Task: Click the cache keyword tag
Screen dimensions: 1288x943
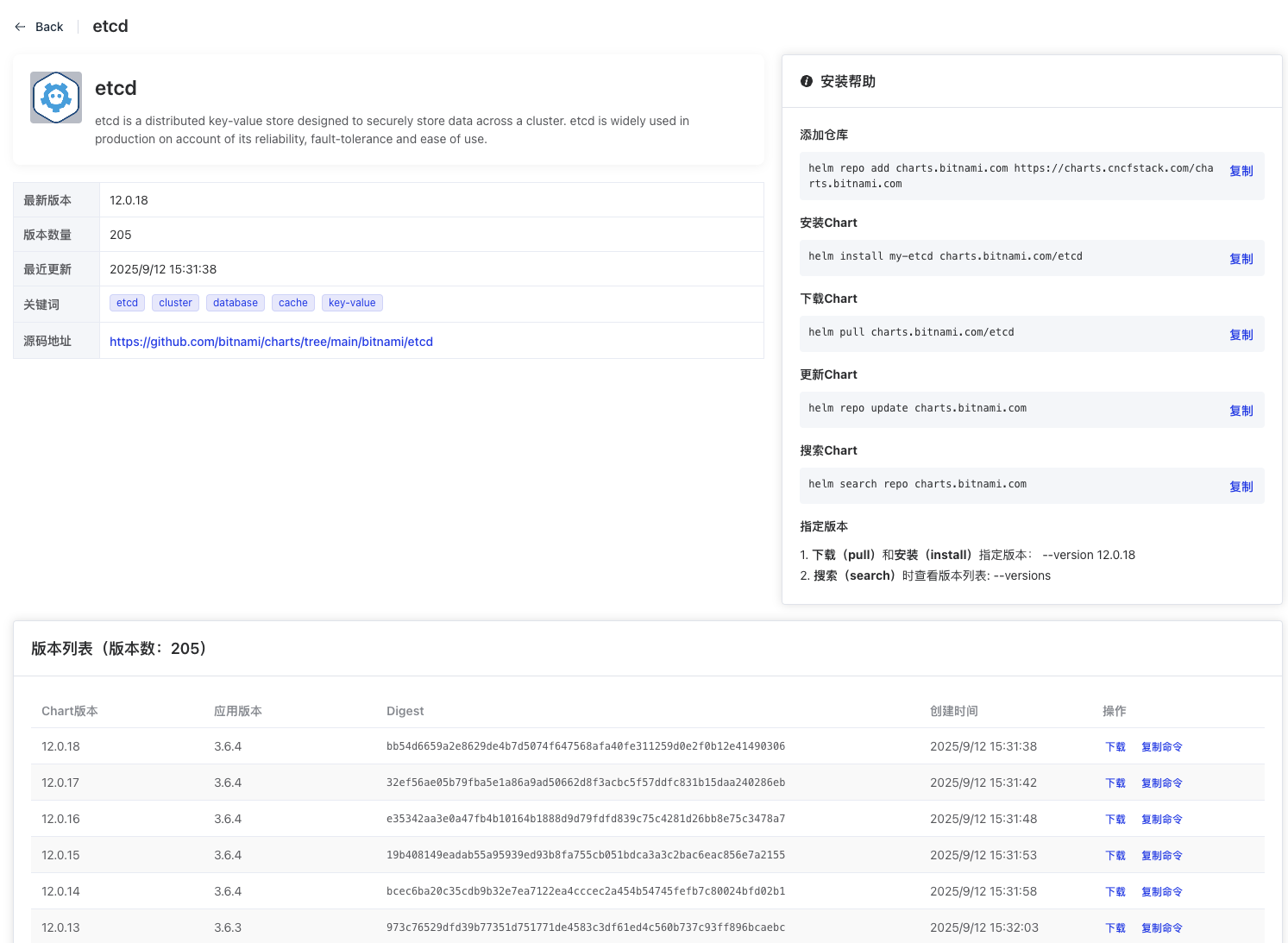Action: pyautogui.click(x=292, y=303)
